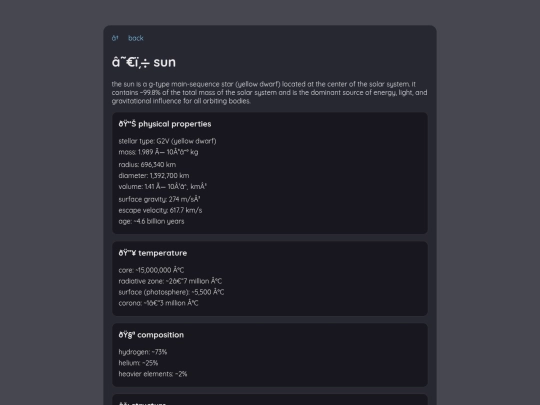Screen dimensions: 540x405
Task: Click the core temperature 15,000,000 line
Action: (151, 270)
